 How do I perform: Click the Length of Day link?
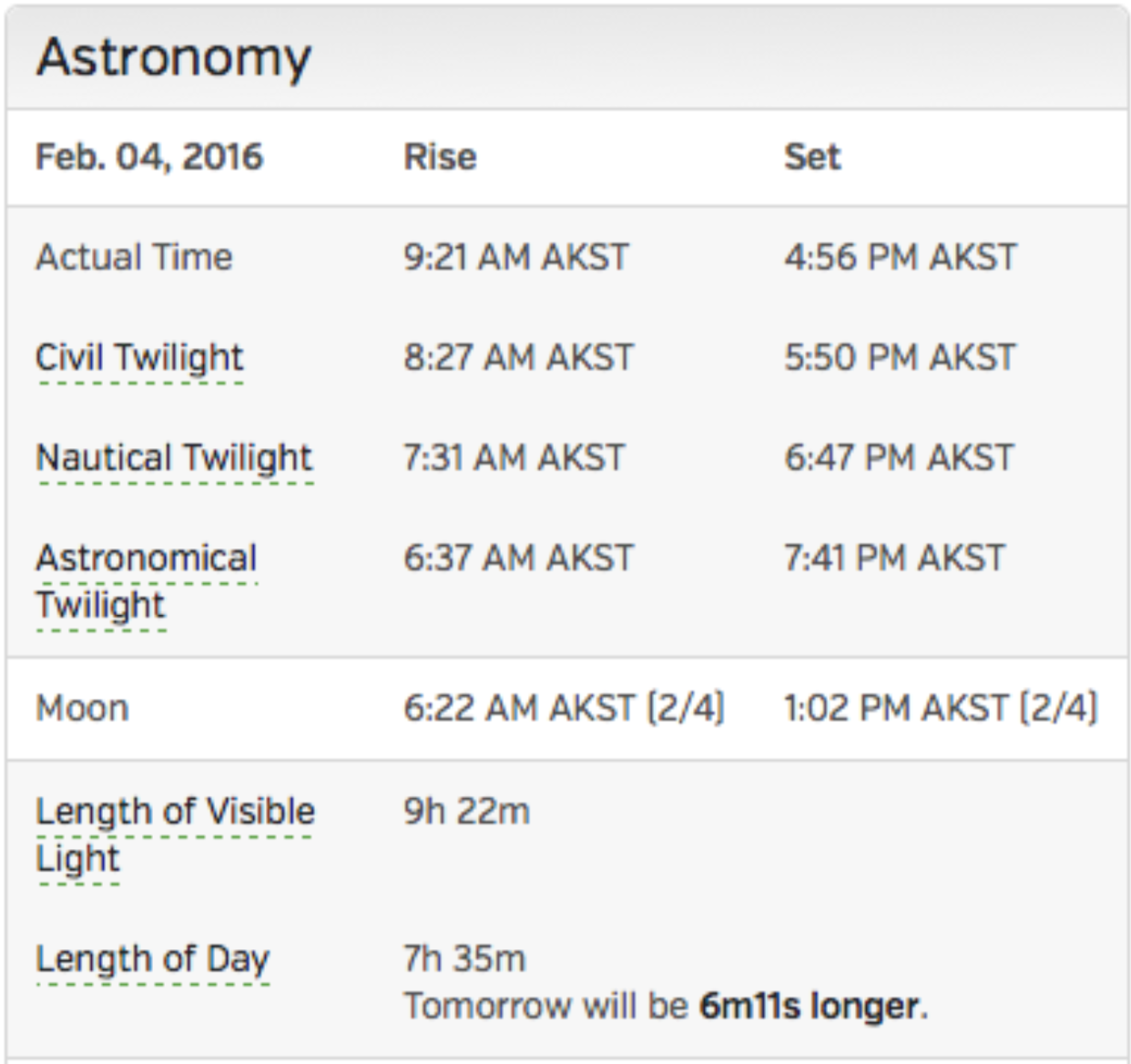point(152,959)
